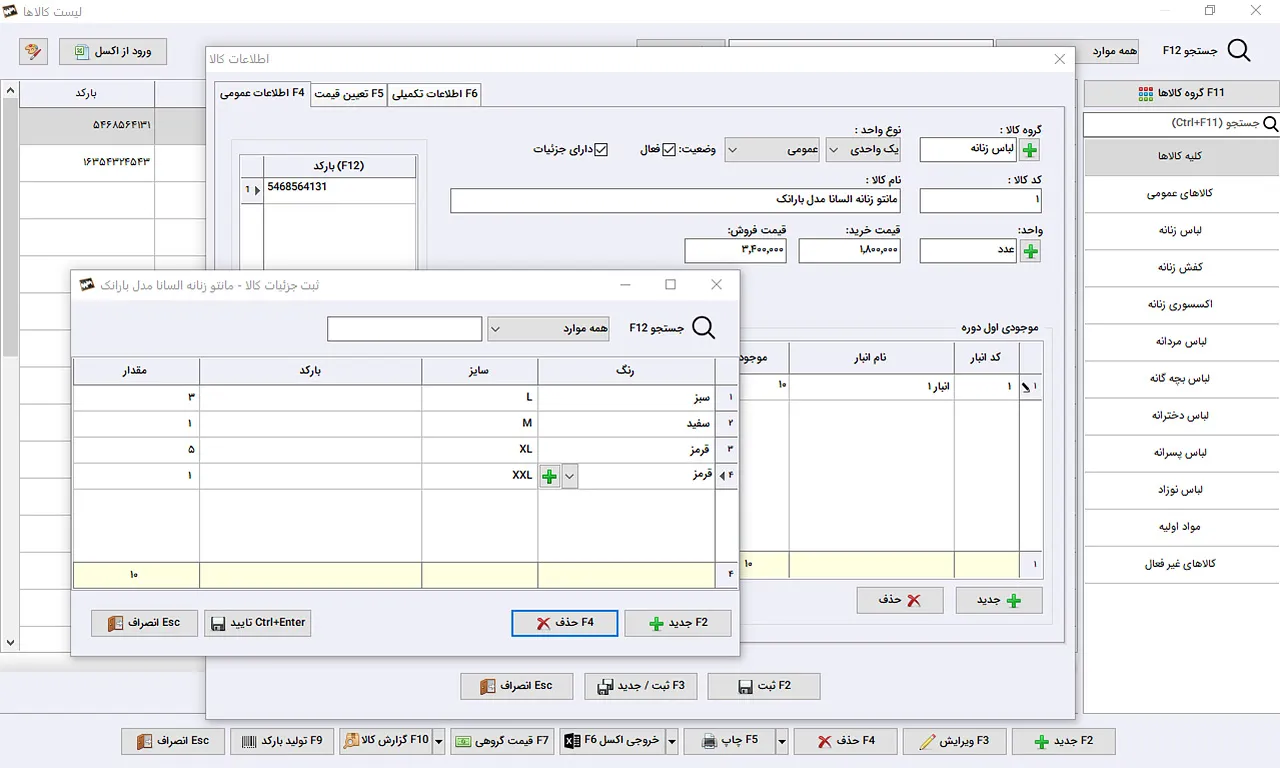
Task: Click the details dialog search text field
Action: click(405, 329)
